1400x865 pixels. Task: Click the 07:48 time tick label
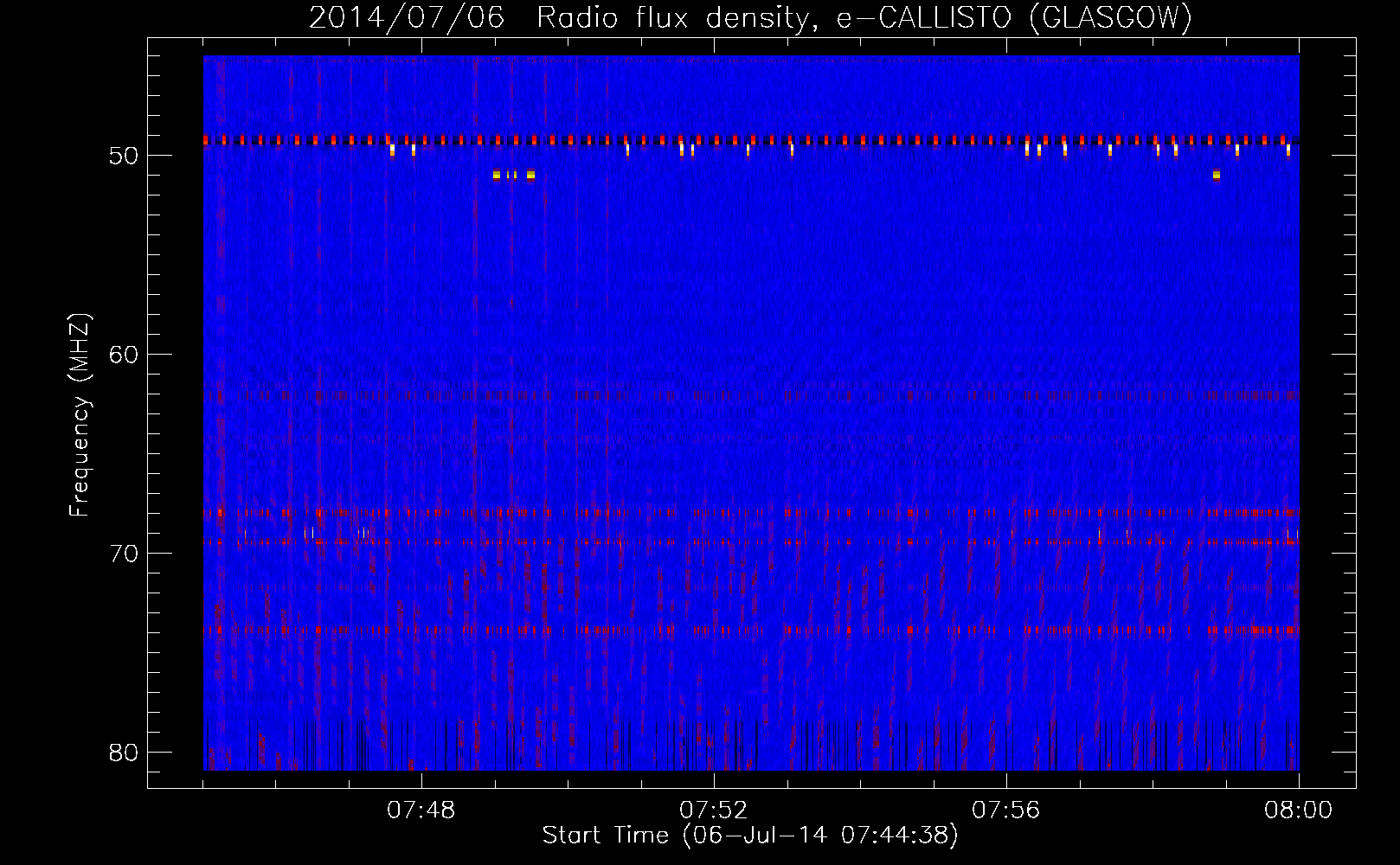click(x=421, y=811)
